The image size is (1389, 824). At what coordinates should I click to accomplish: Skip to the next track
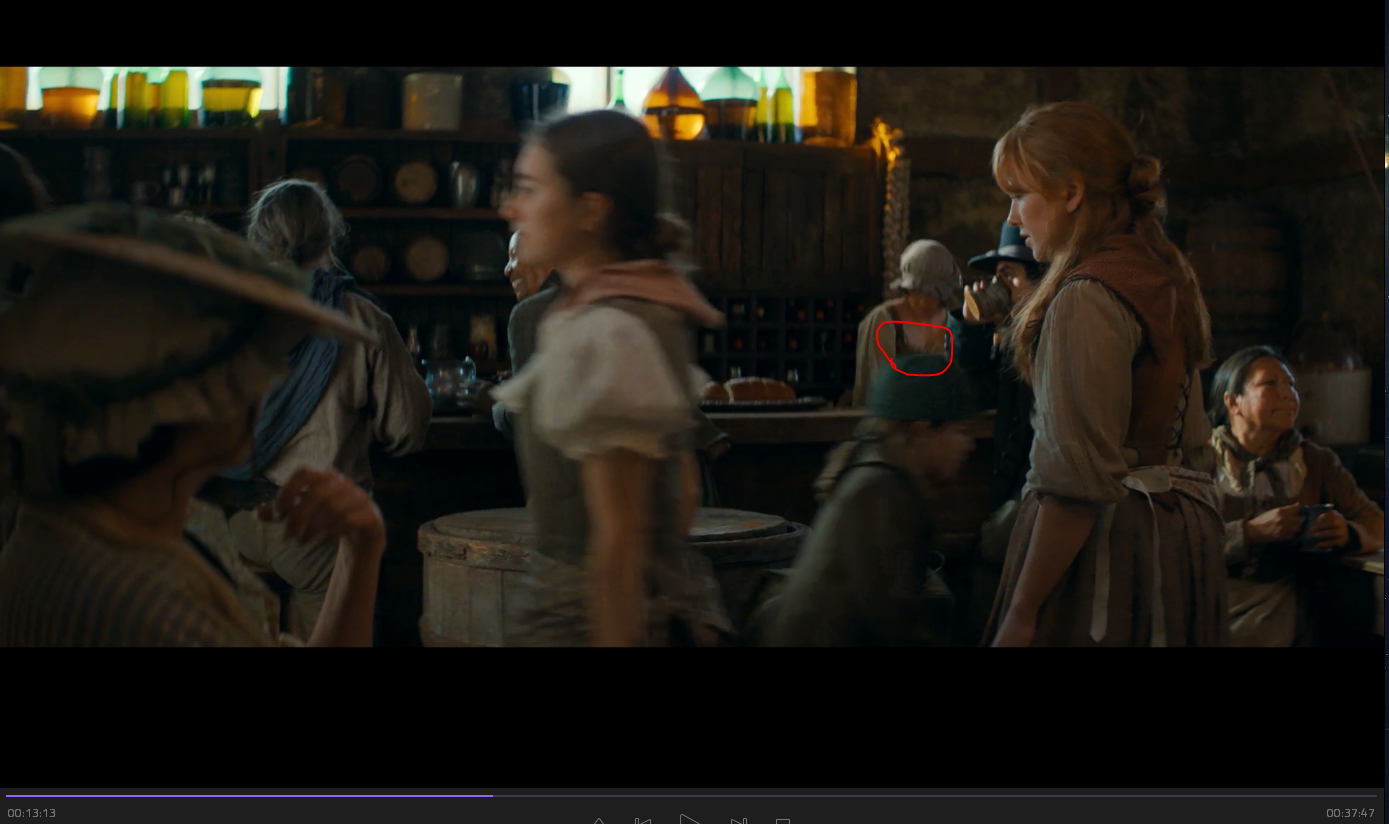coord(738,821)
